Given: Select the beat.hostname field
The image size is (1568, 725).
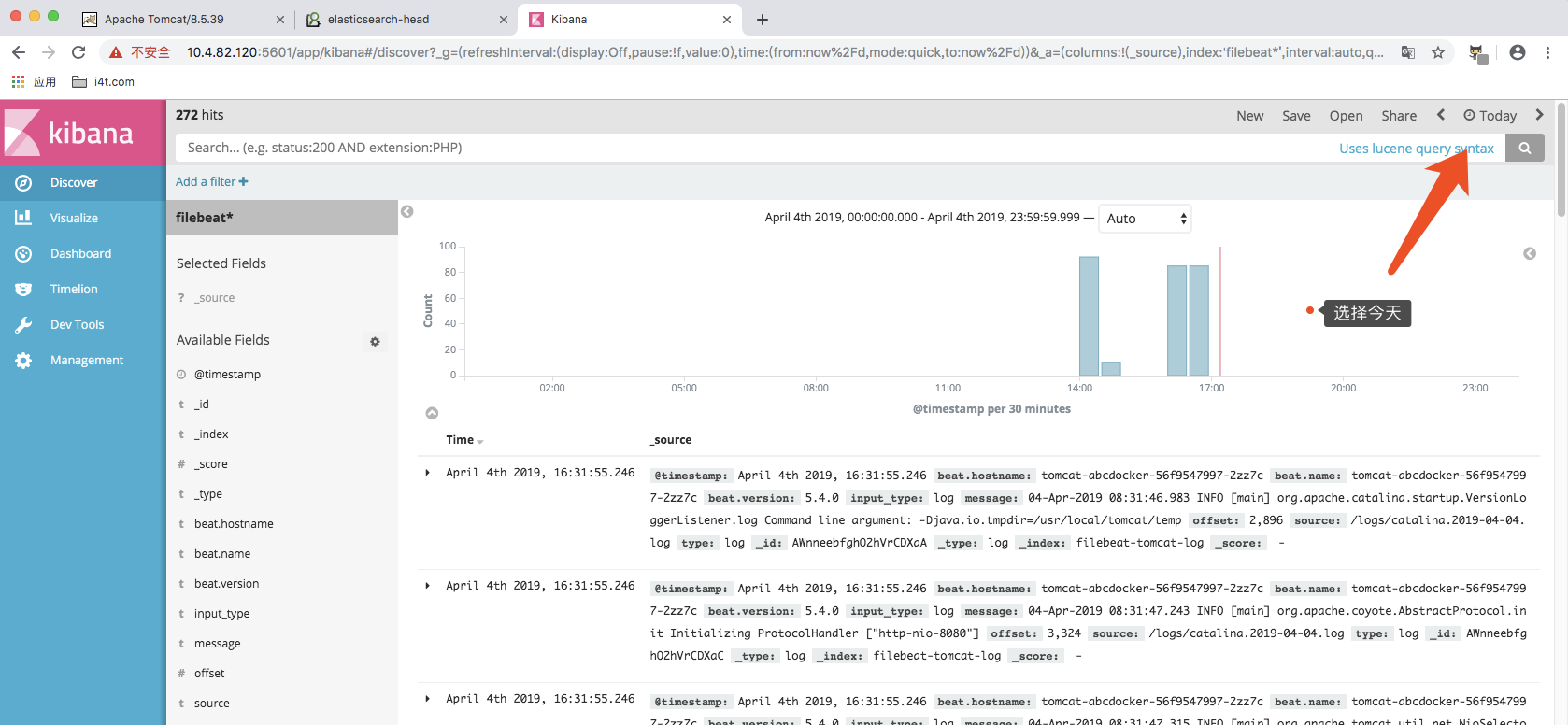Looking at the screenshot, I should point(234,524).
